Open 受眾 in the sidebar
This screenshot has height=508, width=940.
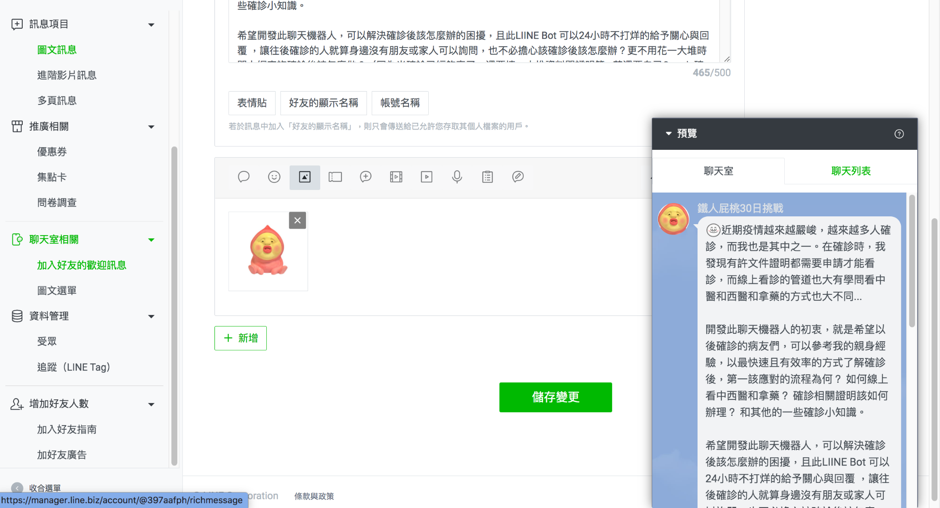[47, 341]
